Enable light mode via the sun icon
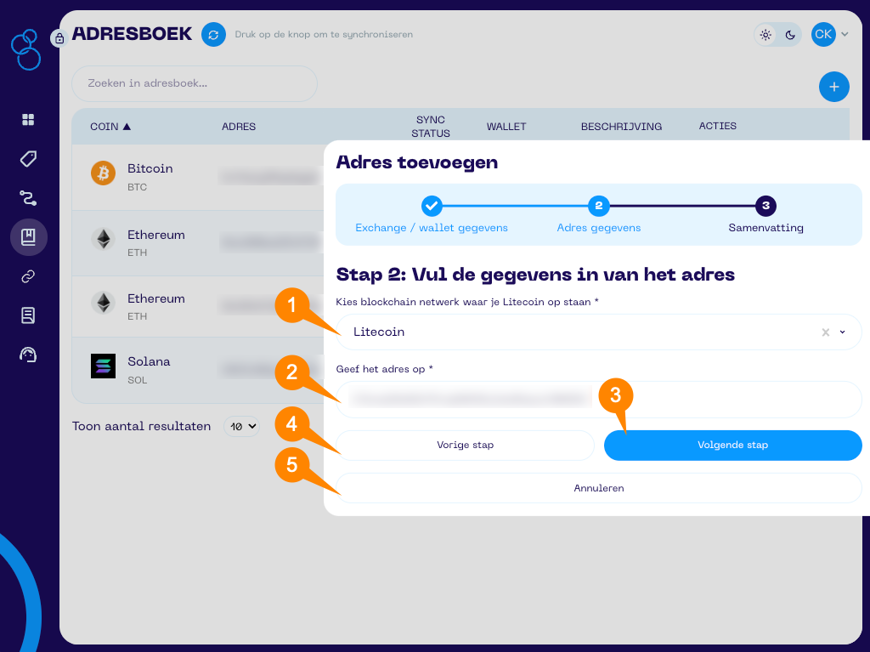 tap(765, 34)
